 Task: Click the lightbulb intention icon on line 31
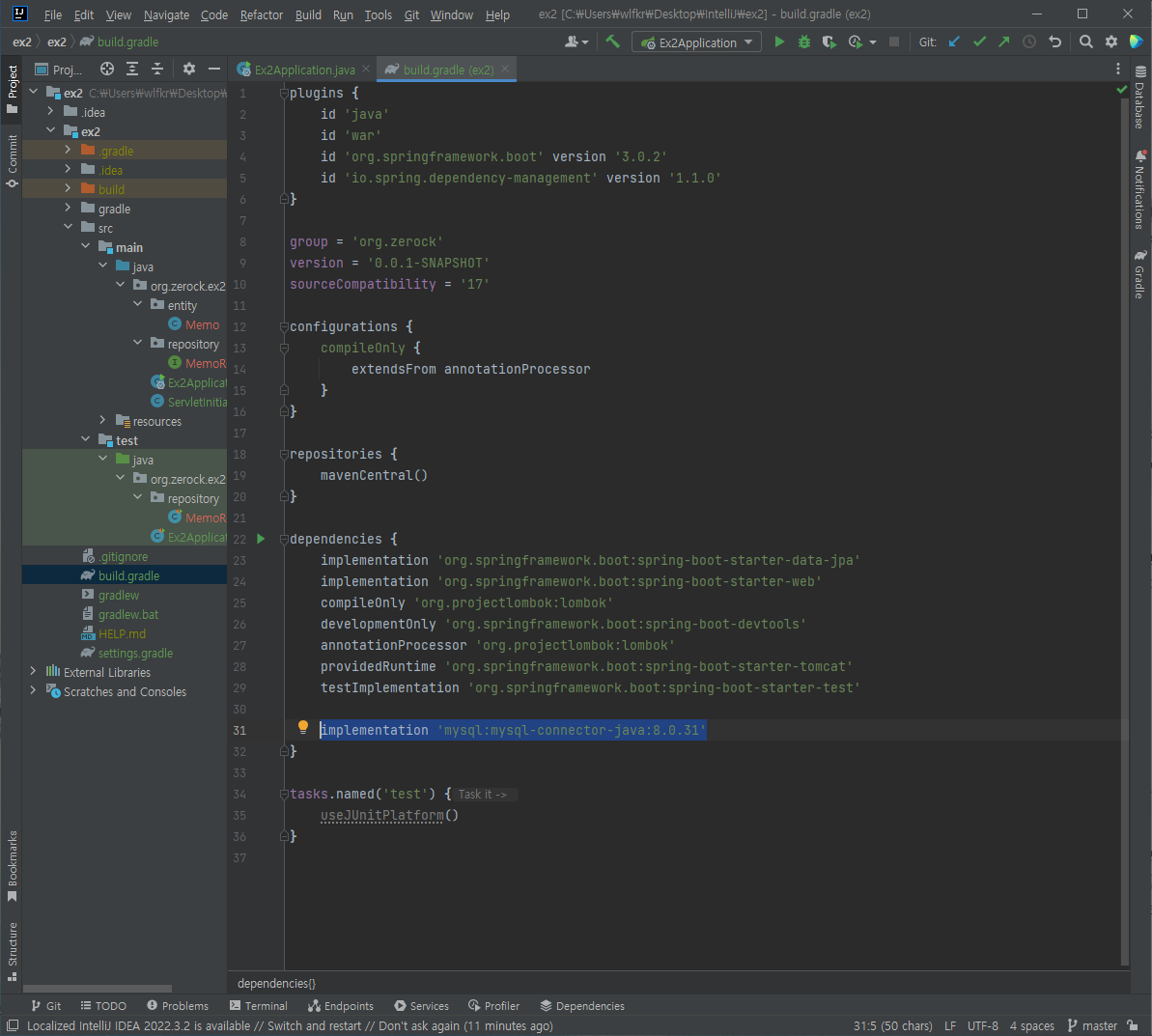[x=302, y=727]
